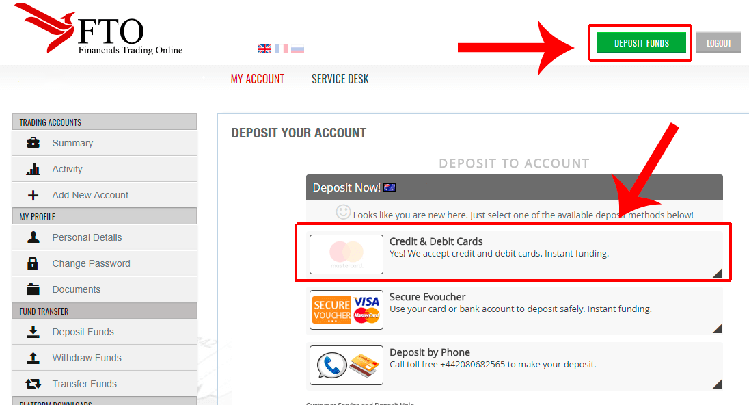Screen dimensions: 749x405
Task: Click the Withdraw Funds upload arrow icon
Action: click(33, 357)
